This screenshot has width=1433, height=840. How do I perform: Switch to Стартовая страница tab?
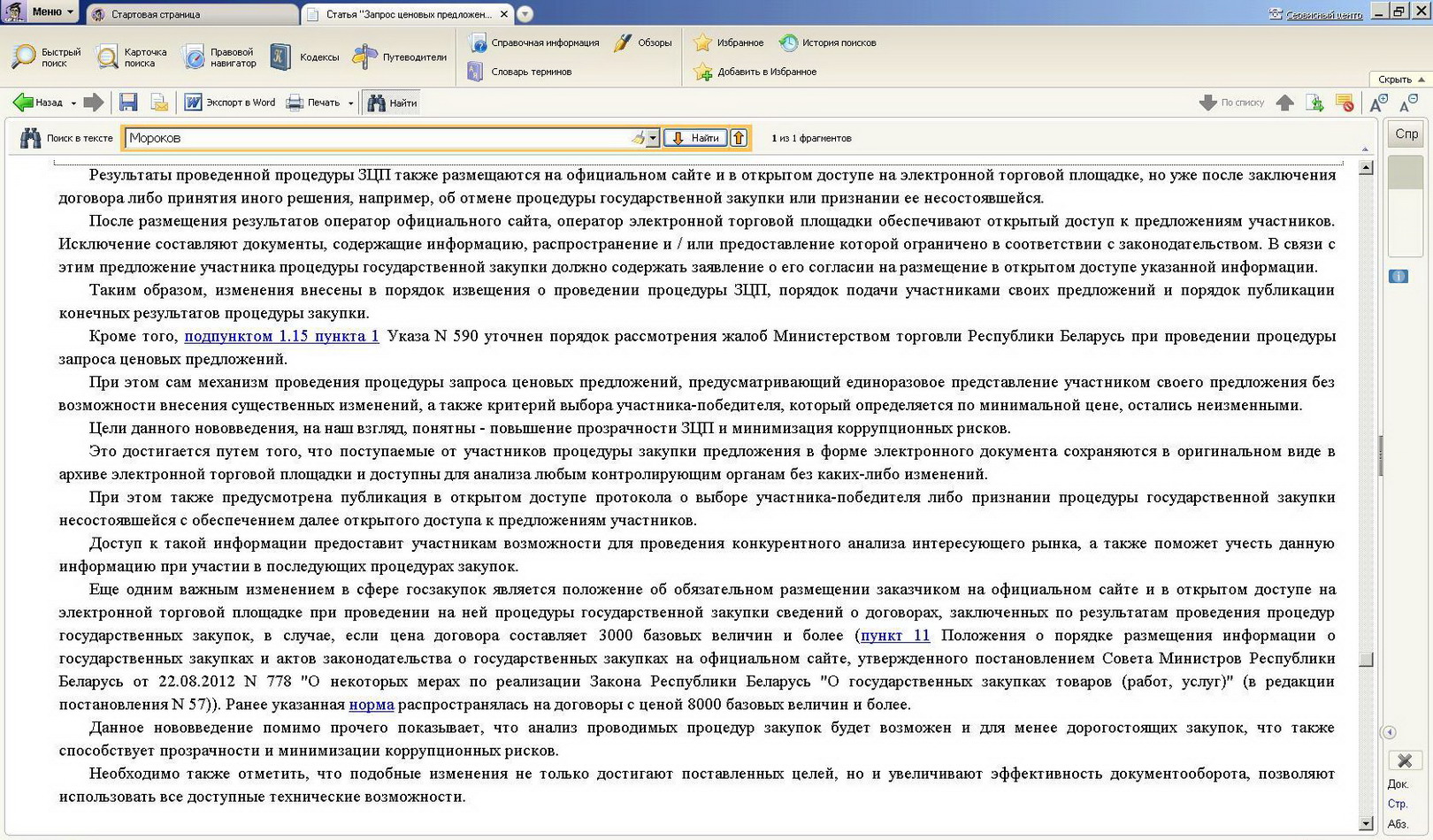point(156,14)
